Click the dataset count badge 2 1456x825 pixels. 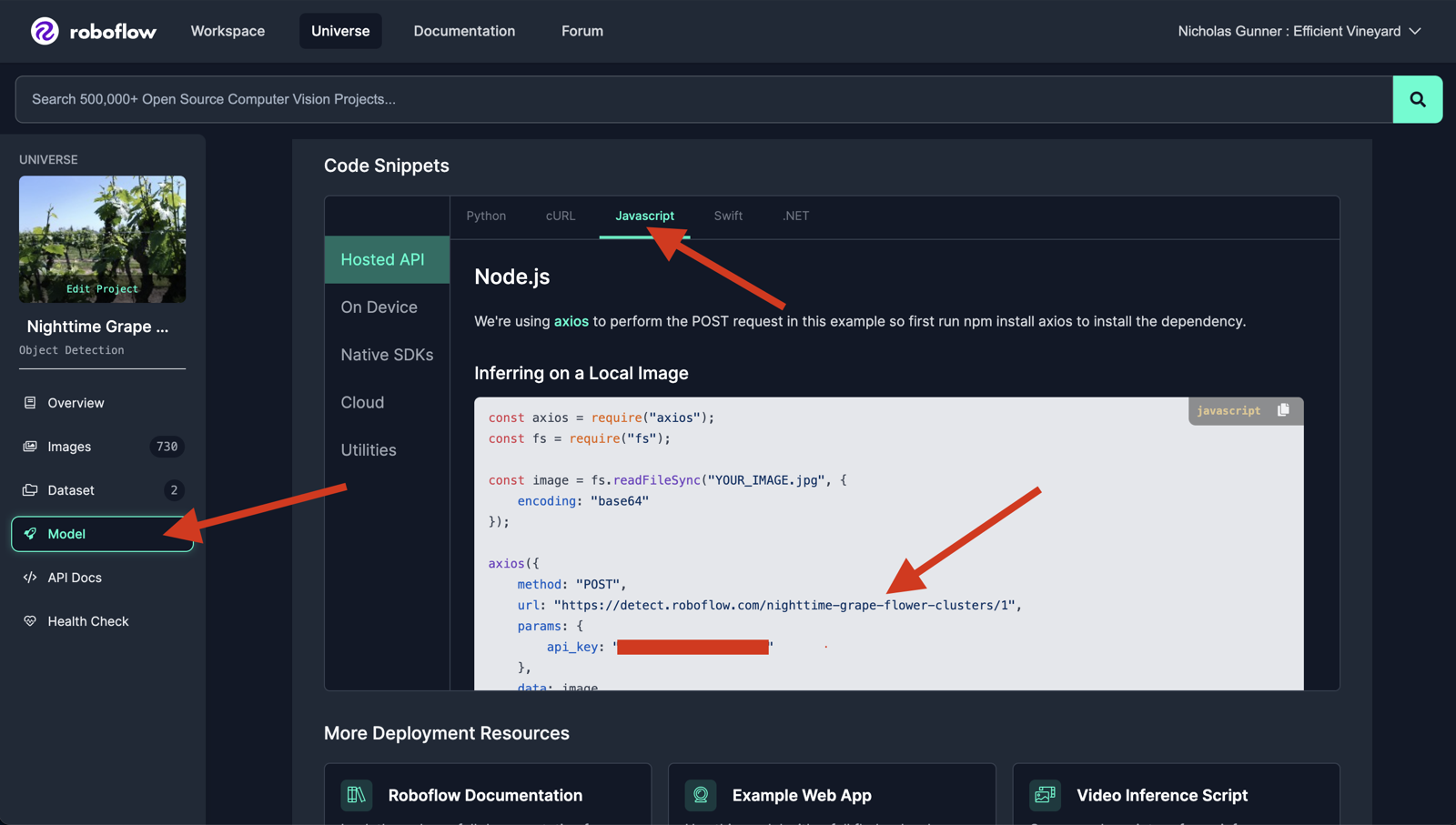coord(174,489)
